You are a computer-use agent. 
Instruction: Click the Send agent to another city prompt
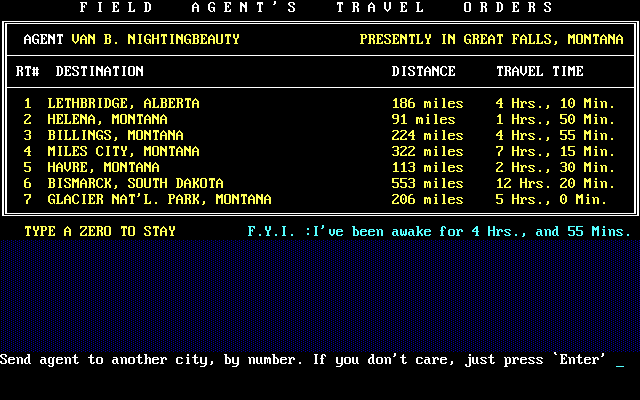tap(303, 360)
